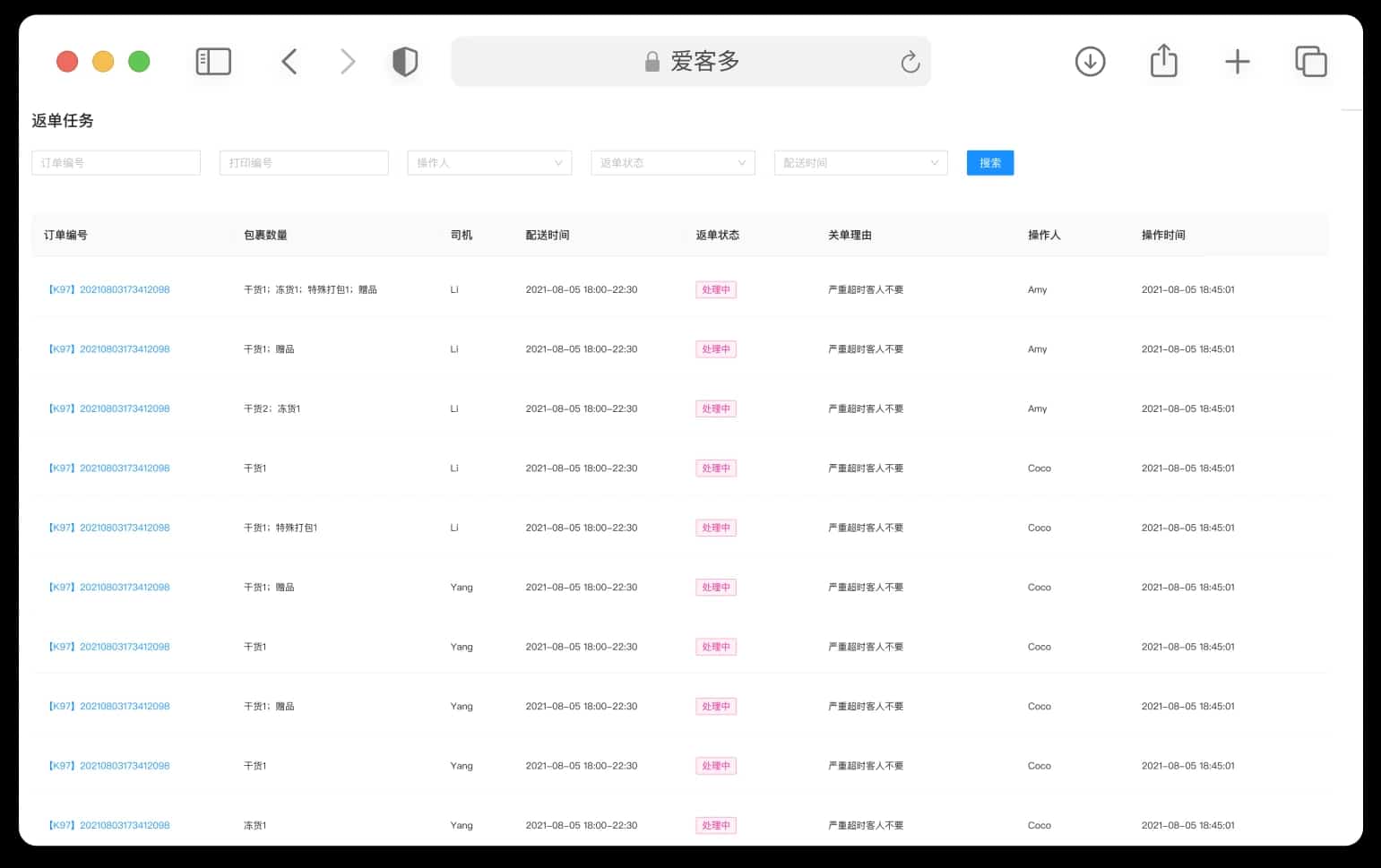The height and width of the screenshot is (868, 1381).
Task: Show tab overview icon
Action: [1310, 62]
